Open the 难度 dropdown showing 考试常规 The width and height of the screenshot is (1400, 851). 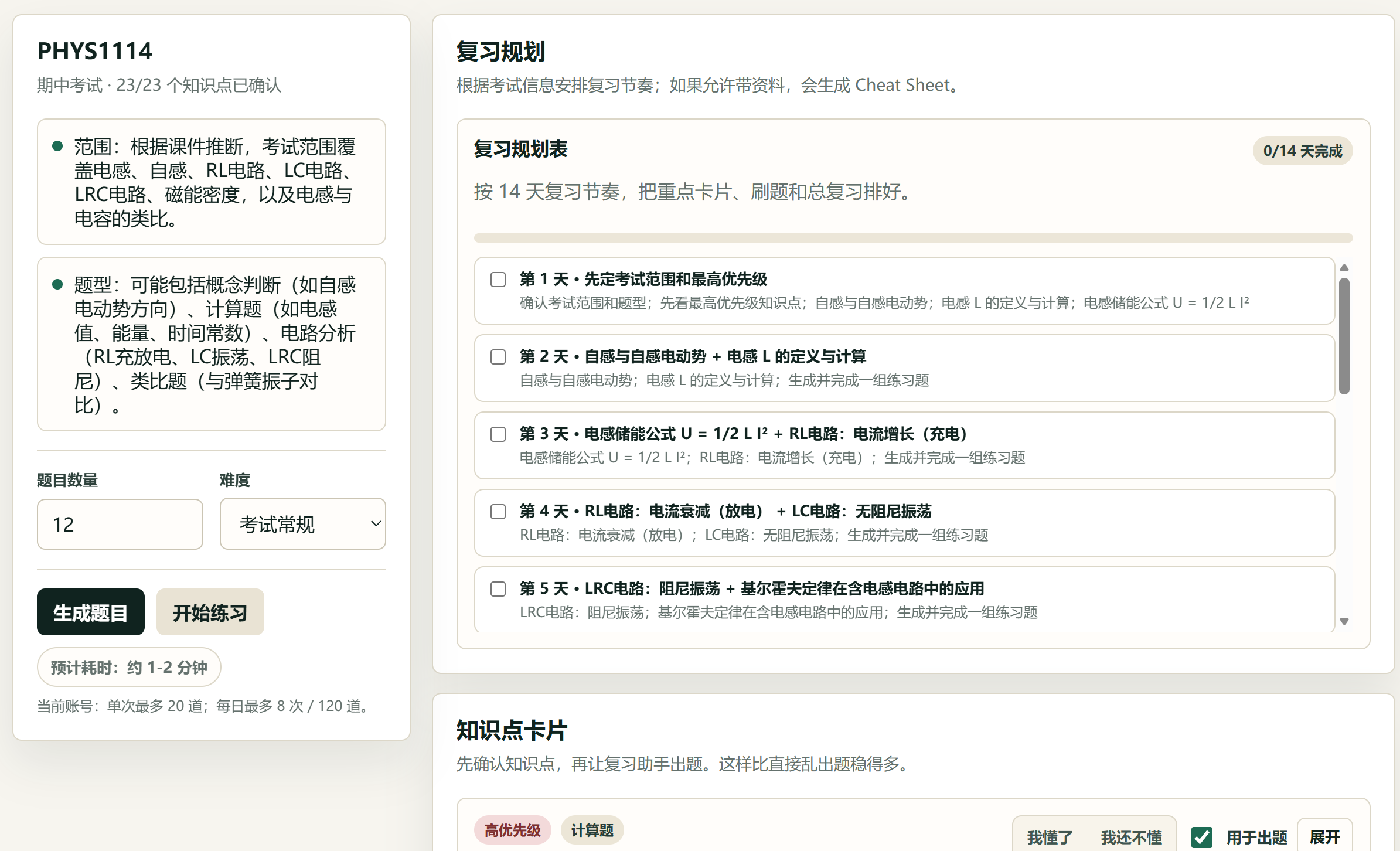303,524
